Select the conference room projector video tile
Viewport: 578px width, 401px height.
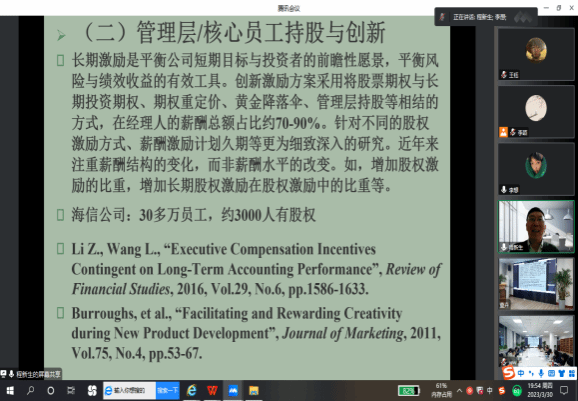pyautogui.click(x=536, y=284)
